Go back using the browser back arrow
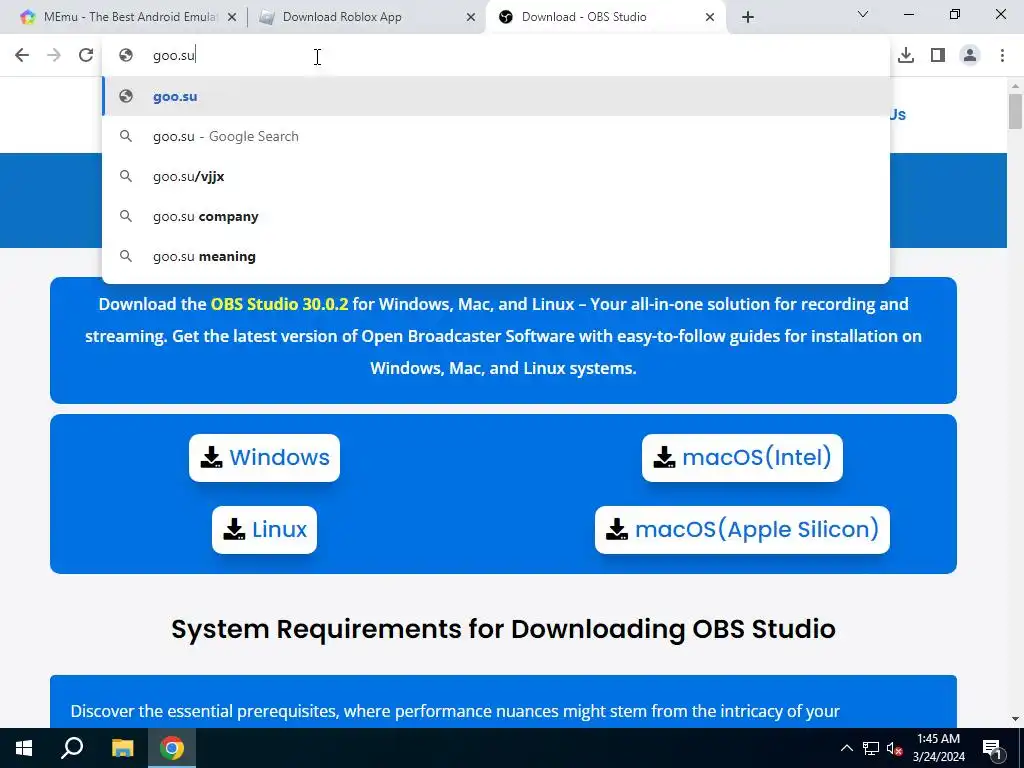Image resolution: width=1024 pixels, height=768 pixels. (22, 56)
